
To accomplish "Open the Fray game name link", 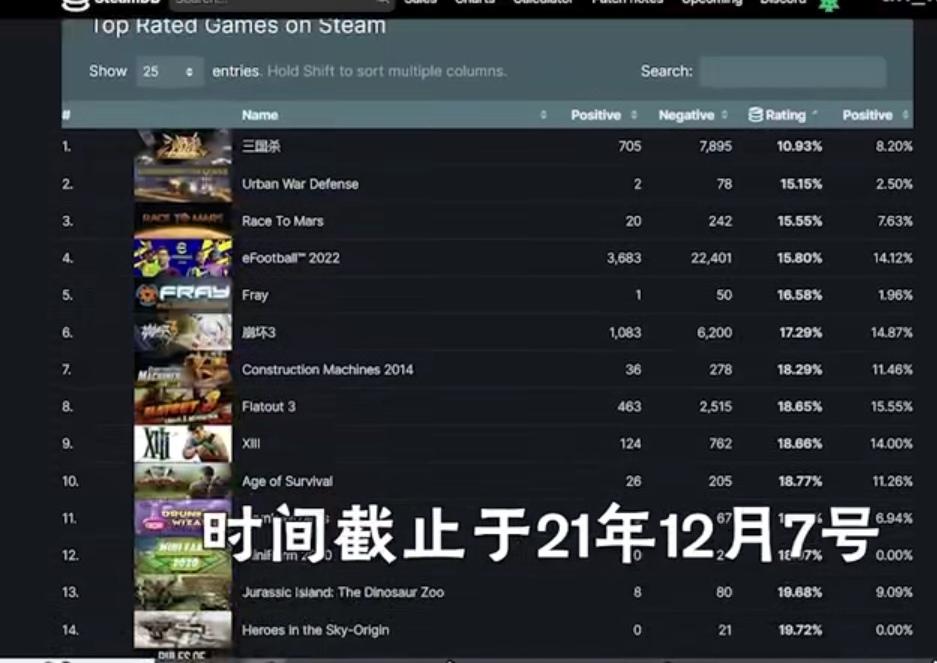I will (x=255, y=295).
